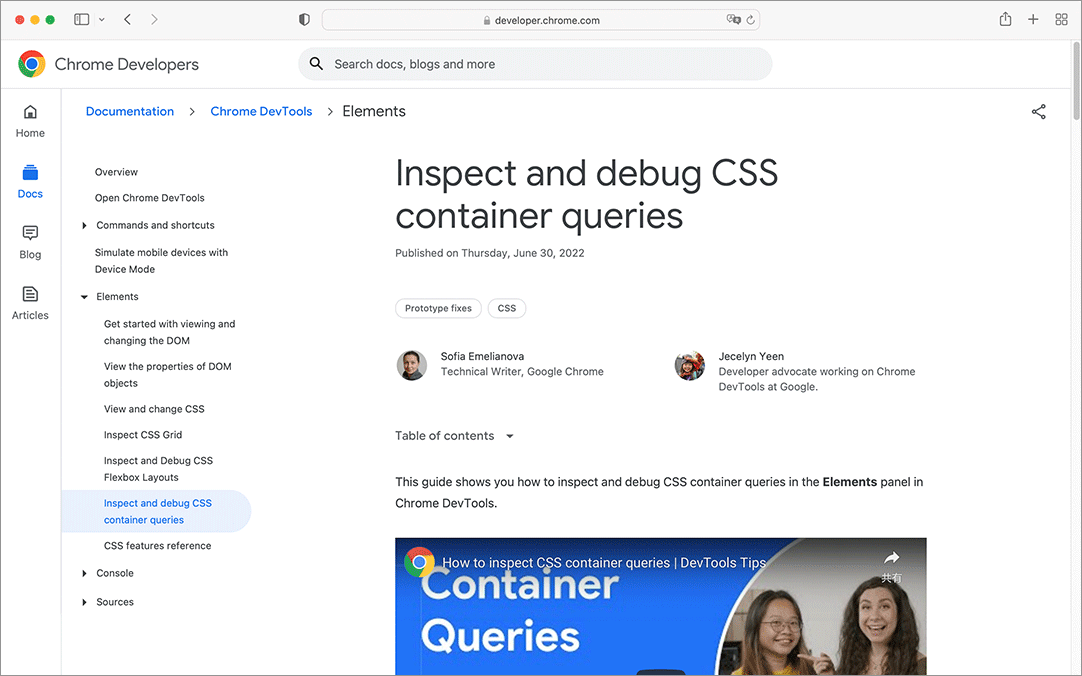
Task: Collapse the Elements tree section
Action: [x=85, y=297]
